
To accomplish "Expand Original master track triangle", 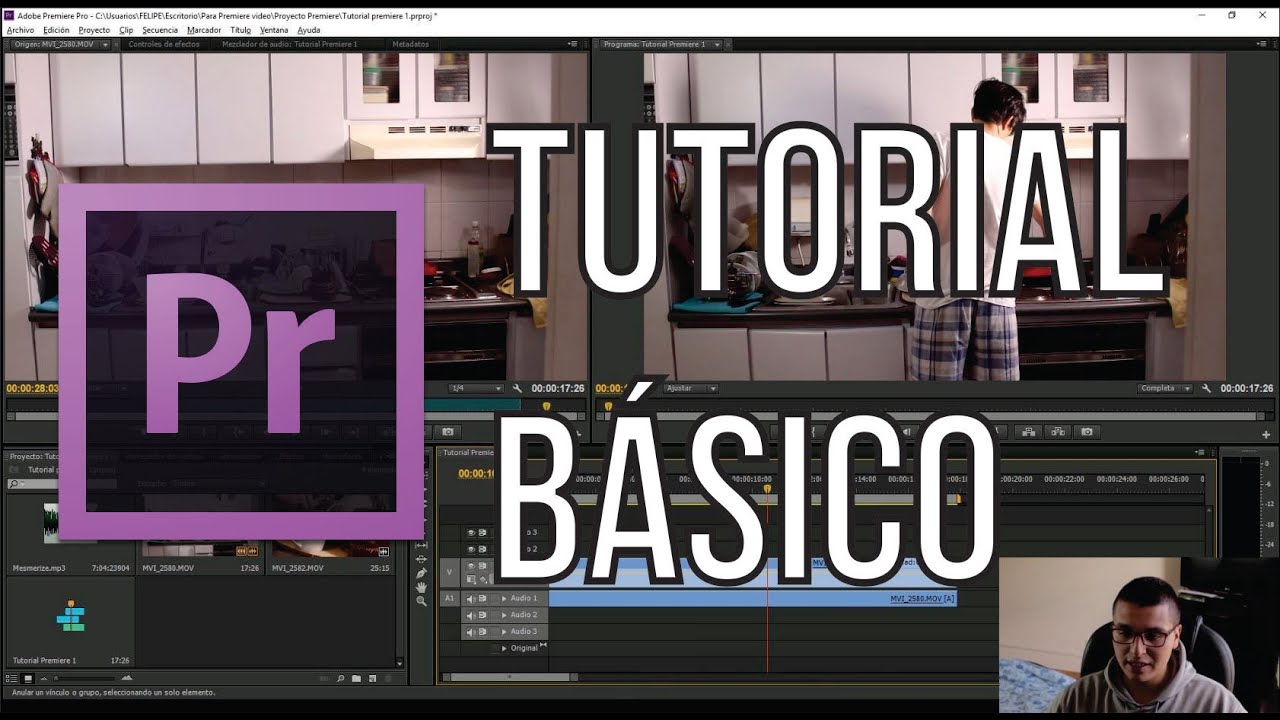I will (x=504, y=648).
